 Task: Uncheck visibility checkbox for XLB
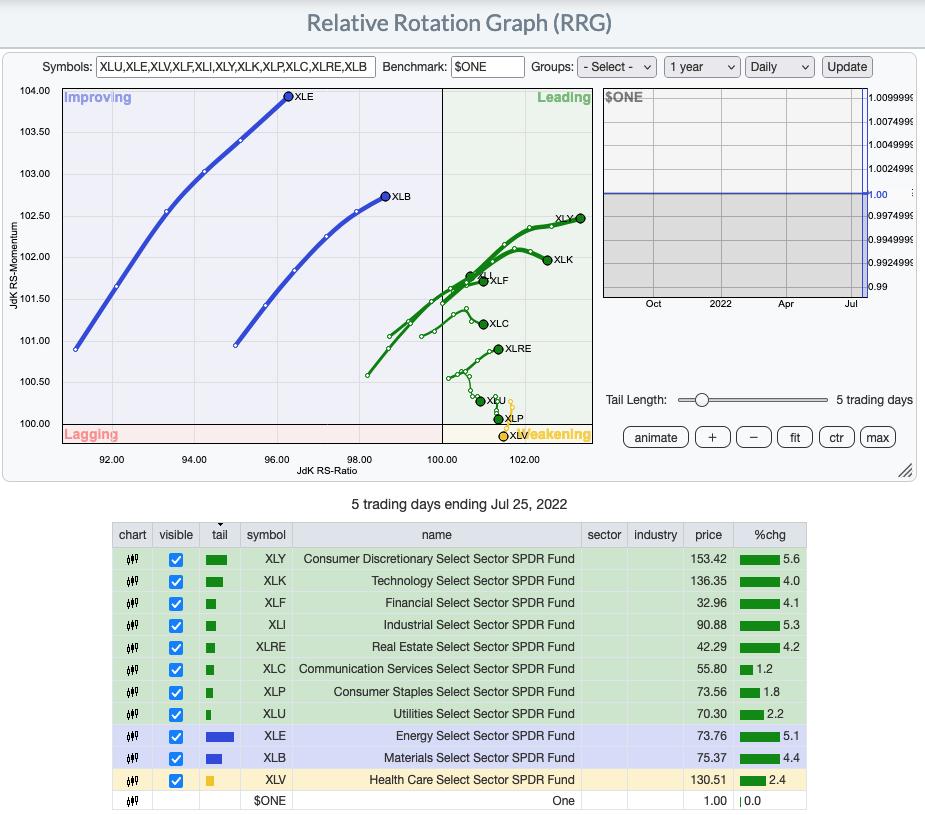176,758
